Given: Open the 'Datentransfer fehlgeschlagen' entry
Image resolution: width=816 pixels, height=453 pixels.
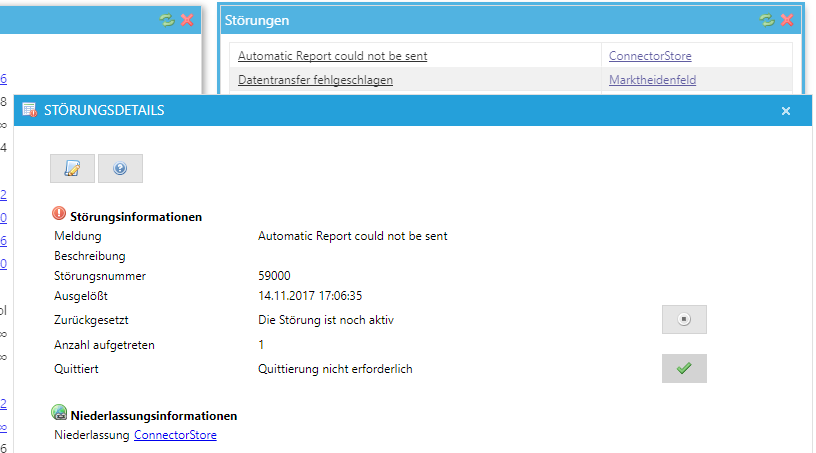Looking at the screenshot, I should point(315,80).
